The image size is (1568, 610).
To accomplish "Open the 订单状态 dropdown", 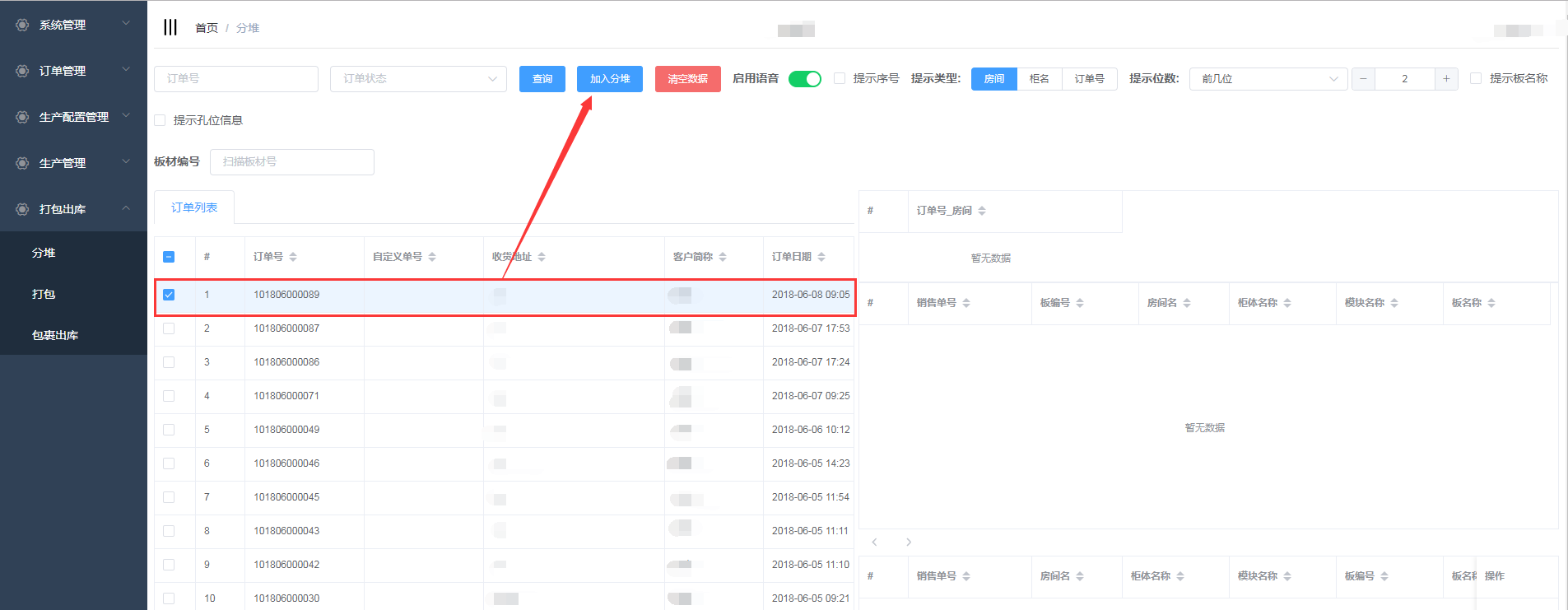I will coord(418,79).
